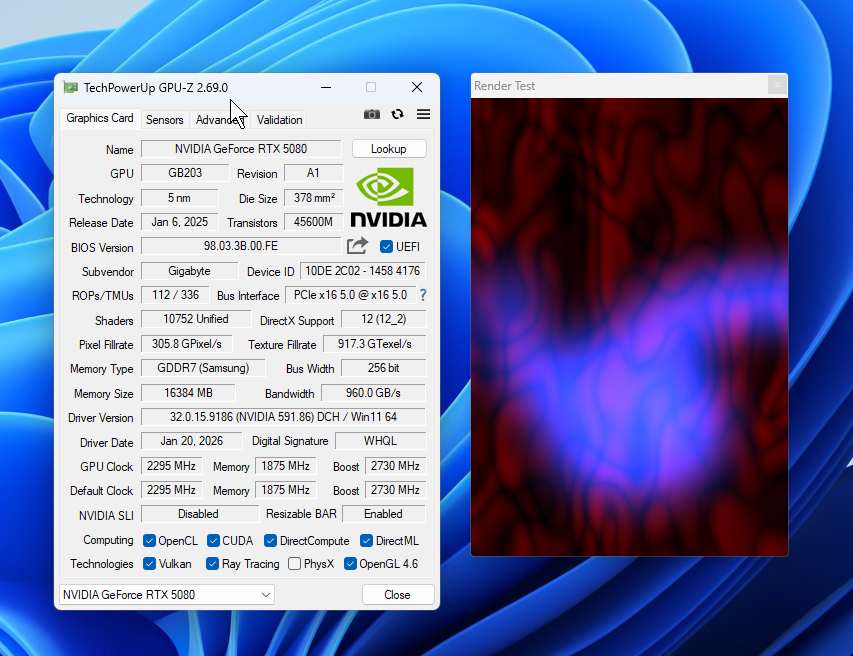Click the Device ID value 10DE 2C02
Screen dimensions: 853x656
[x=362, y=271]
